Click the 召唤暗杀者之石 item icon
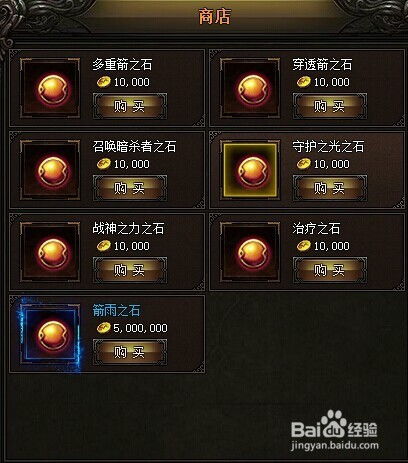This screenshot has width=408, height=463. [x=50, y=170]
